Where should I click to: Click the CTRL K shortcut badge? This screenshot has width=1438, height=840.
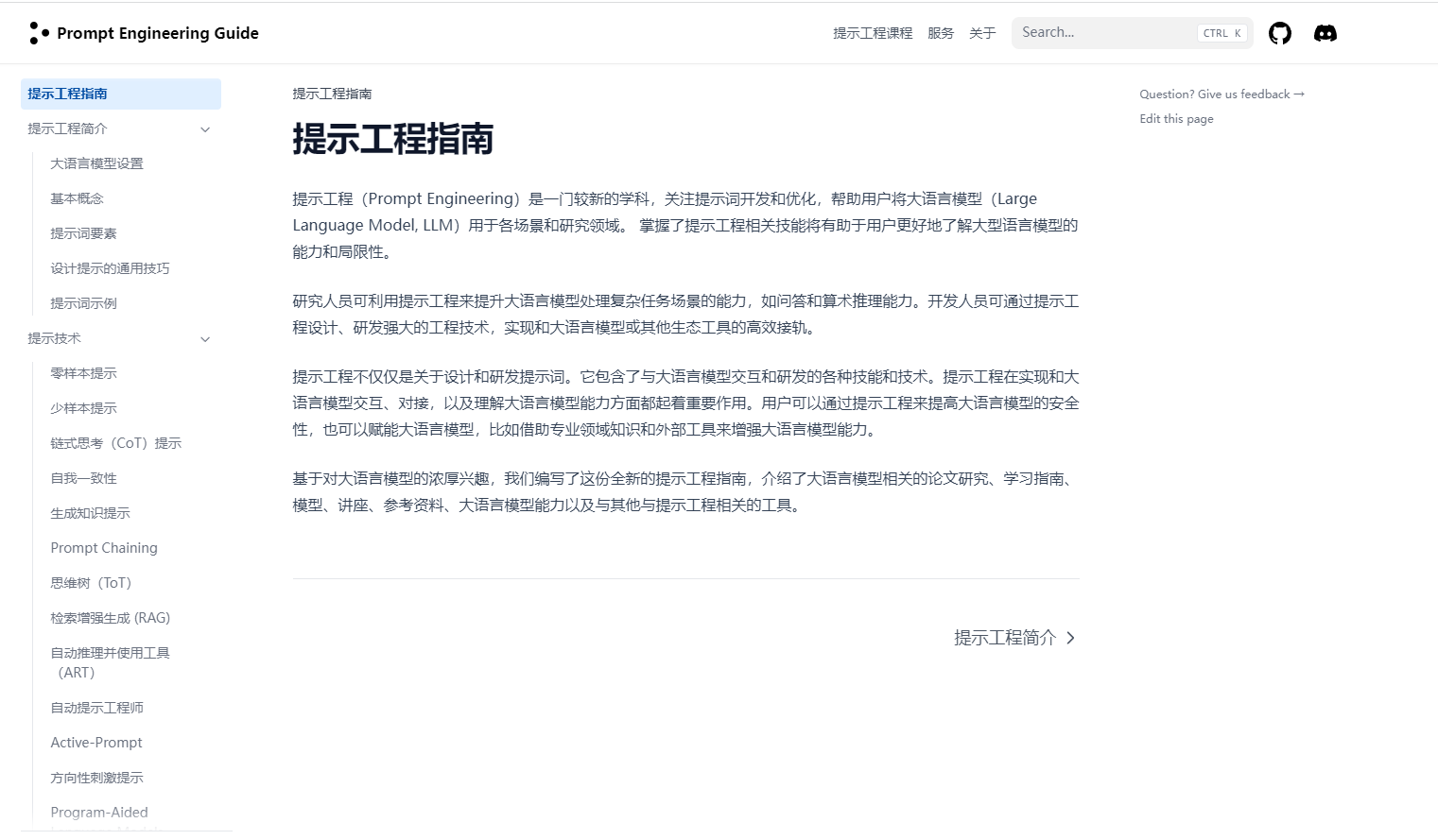(x=1222, y=33)
